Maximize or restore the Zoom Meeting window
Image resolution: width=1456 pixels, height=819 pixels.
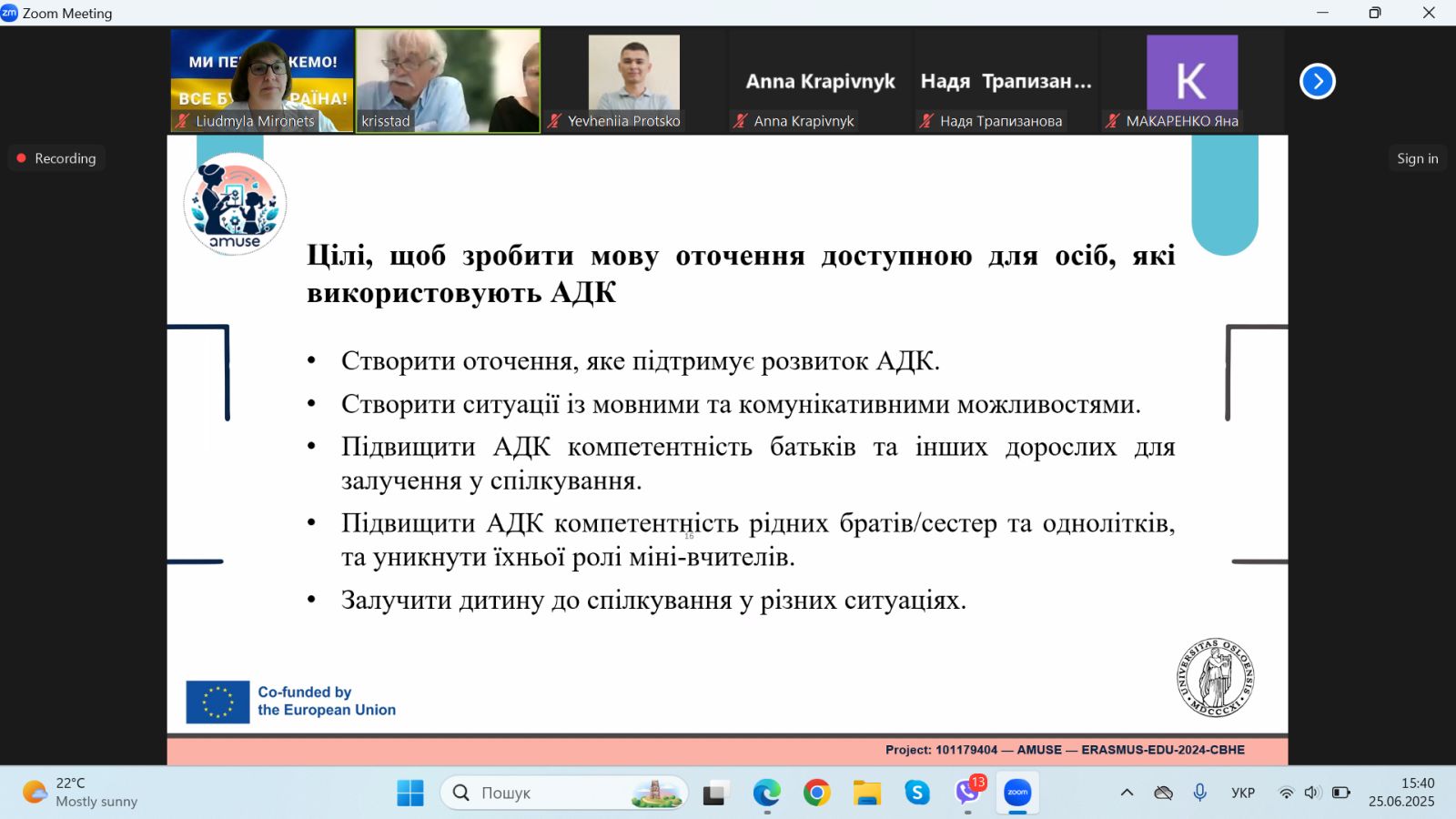tap(1375, 13)
